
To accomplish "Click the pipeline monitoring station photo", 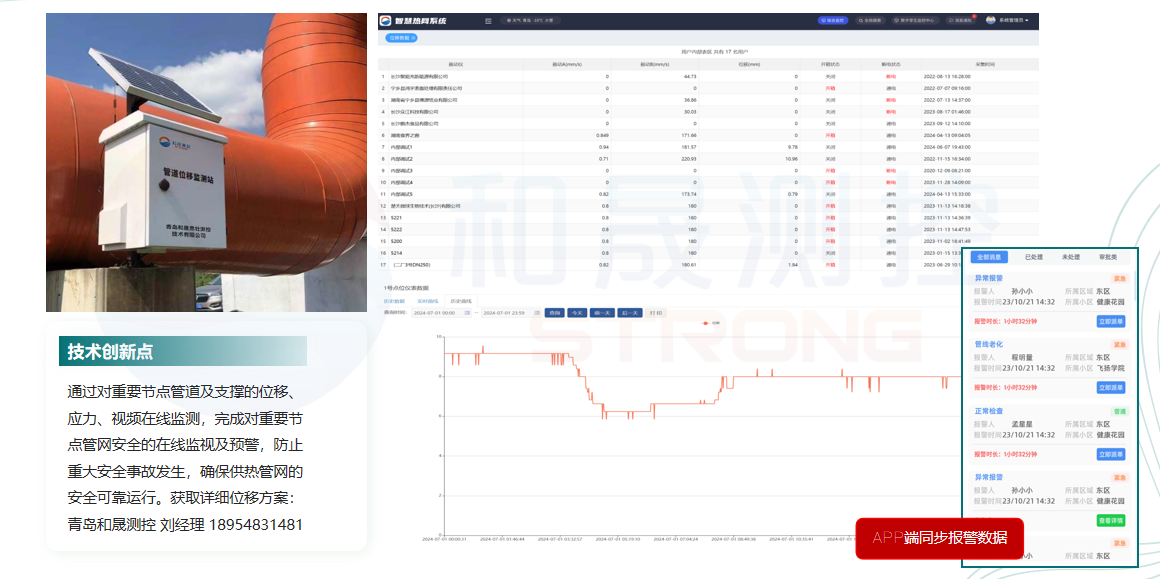I will coord(206,163).
